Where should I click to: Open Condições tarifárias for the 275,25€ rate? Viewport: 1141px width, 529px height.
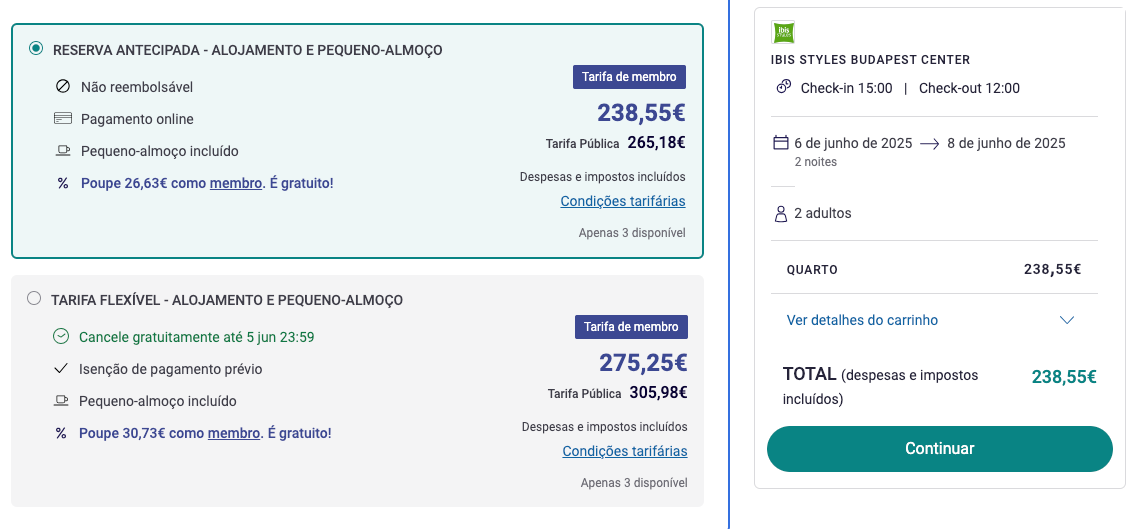(x=625, y=451)
